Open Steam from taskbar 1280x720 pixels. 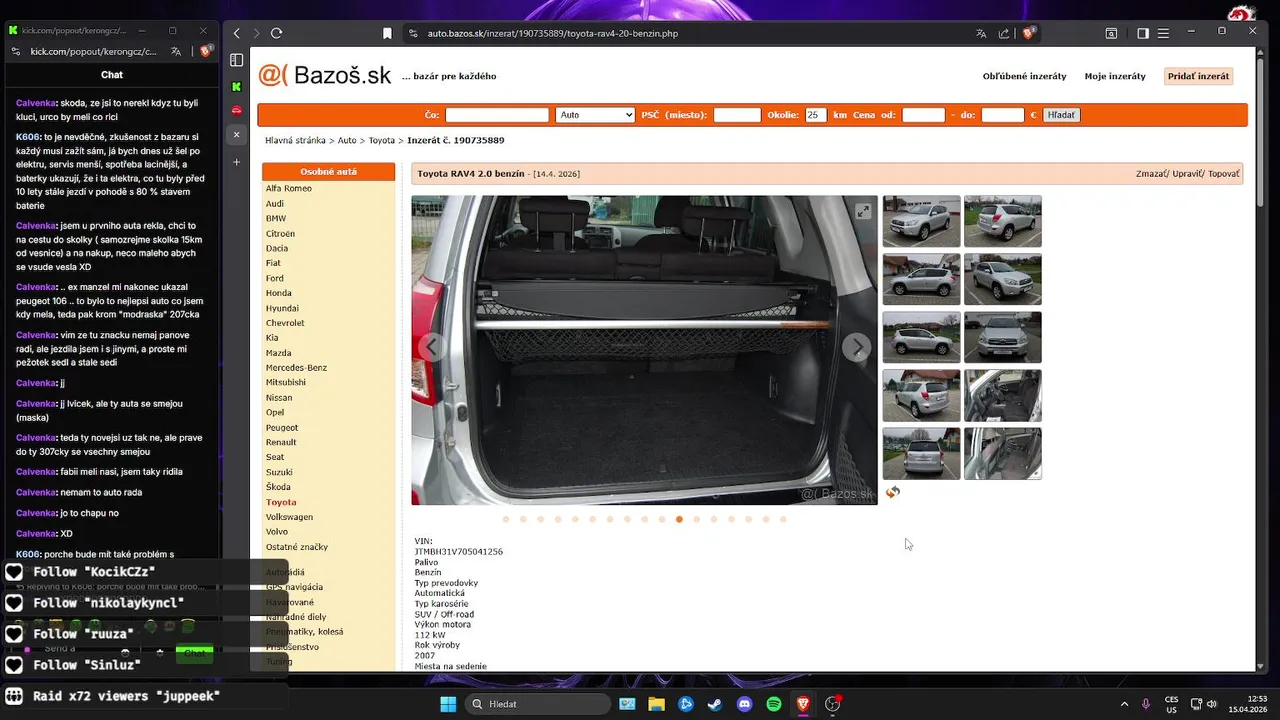714,704
